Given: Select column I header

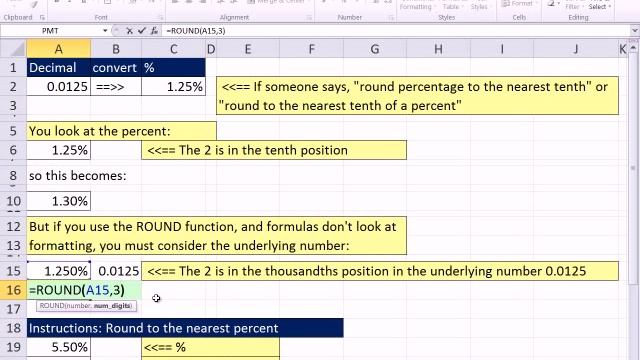Looking at the screenshot, I should [502, 49].
